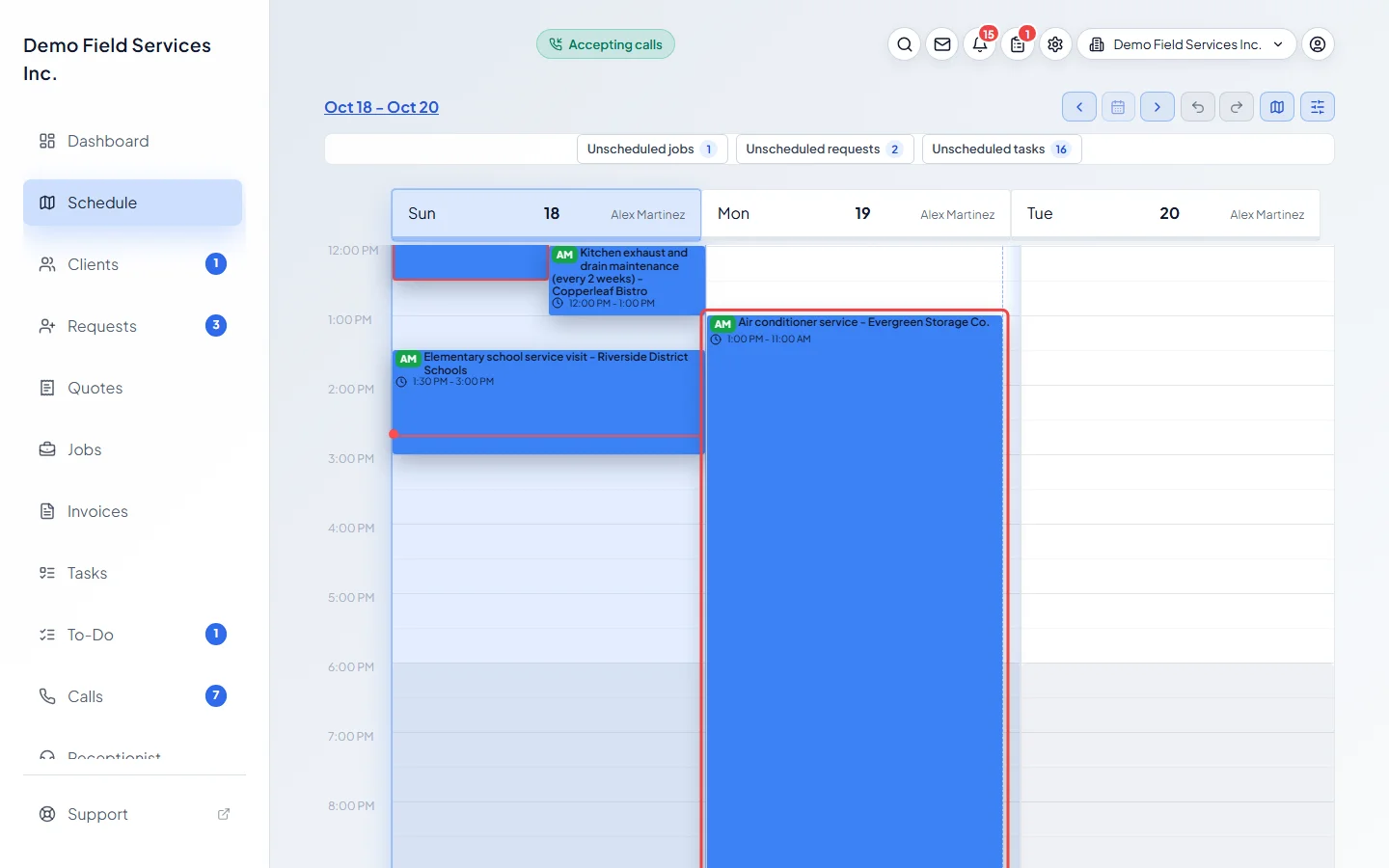The width and height of the screenshot is (1389, 868).
Task: Redo schedule change
Action: click(1237, 107)
